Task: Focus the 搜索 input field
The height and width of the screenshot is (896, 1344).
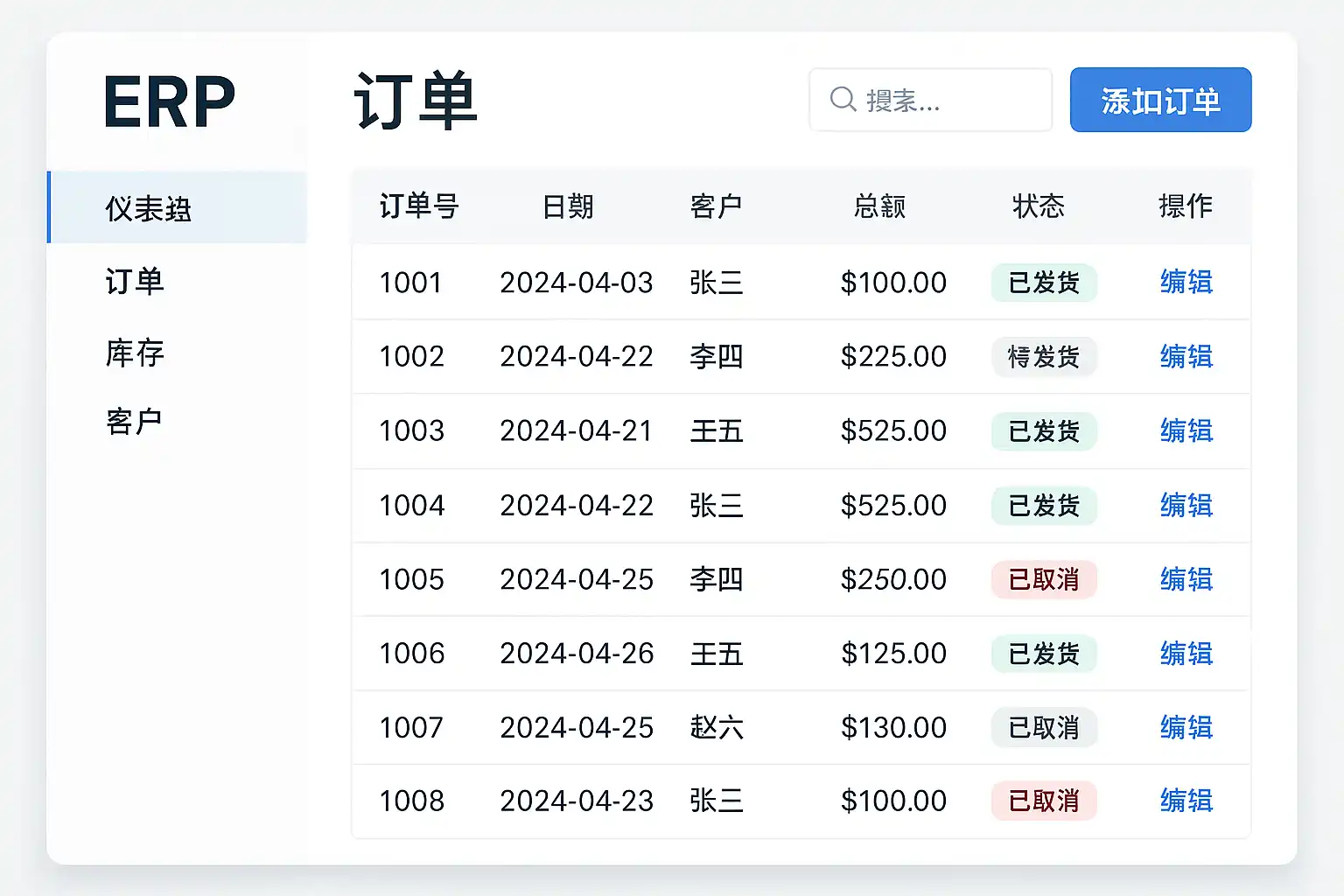Action: pos(945,101)
